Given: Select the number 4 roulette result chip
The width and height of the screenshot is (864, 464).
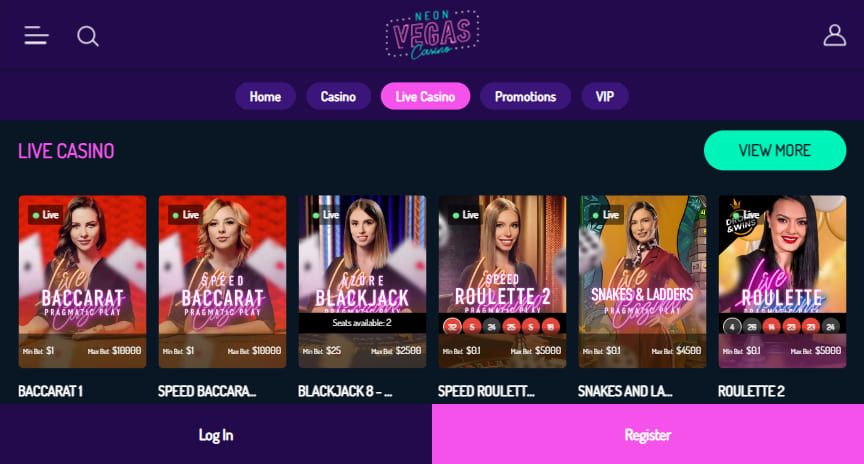Looking at the screenshot, I should [x=732, y=327].
